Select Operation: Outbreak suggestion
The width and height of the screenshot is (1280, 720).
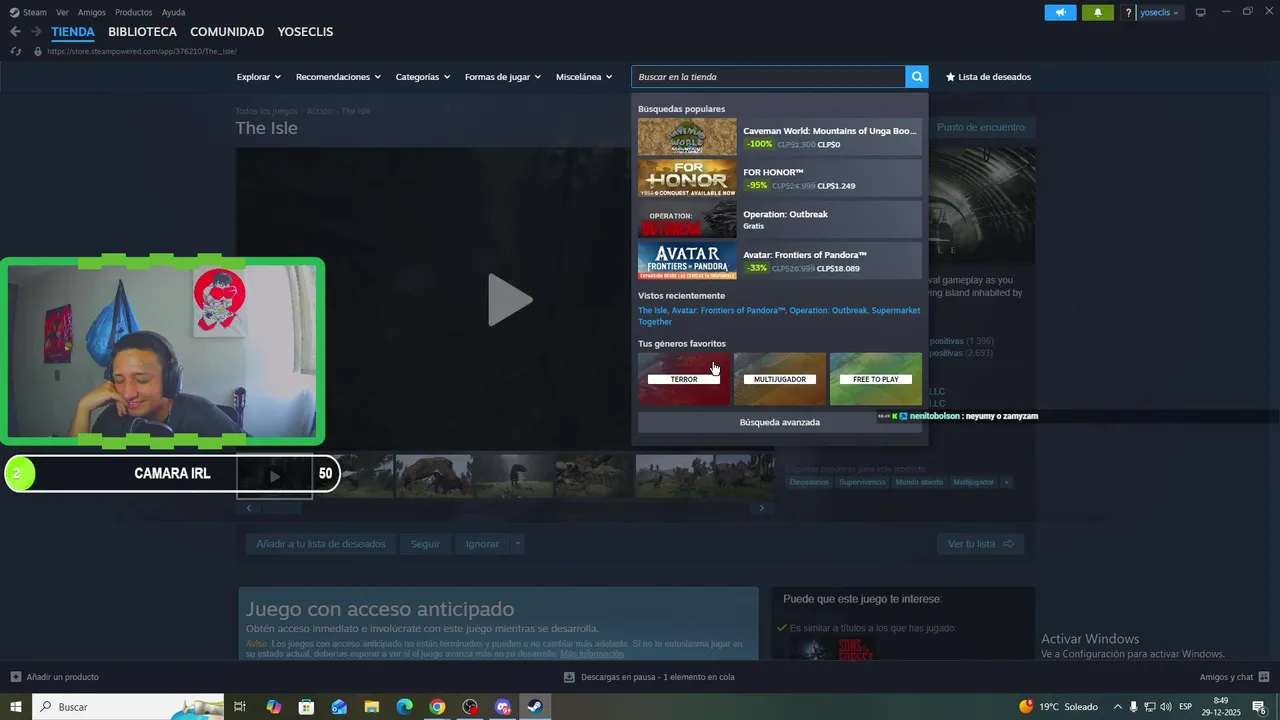(x=780, y=219)
